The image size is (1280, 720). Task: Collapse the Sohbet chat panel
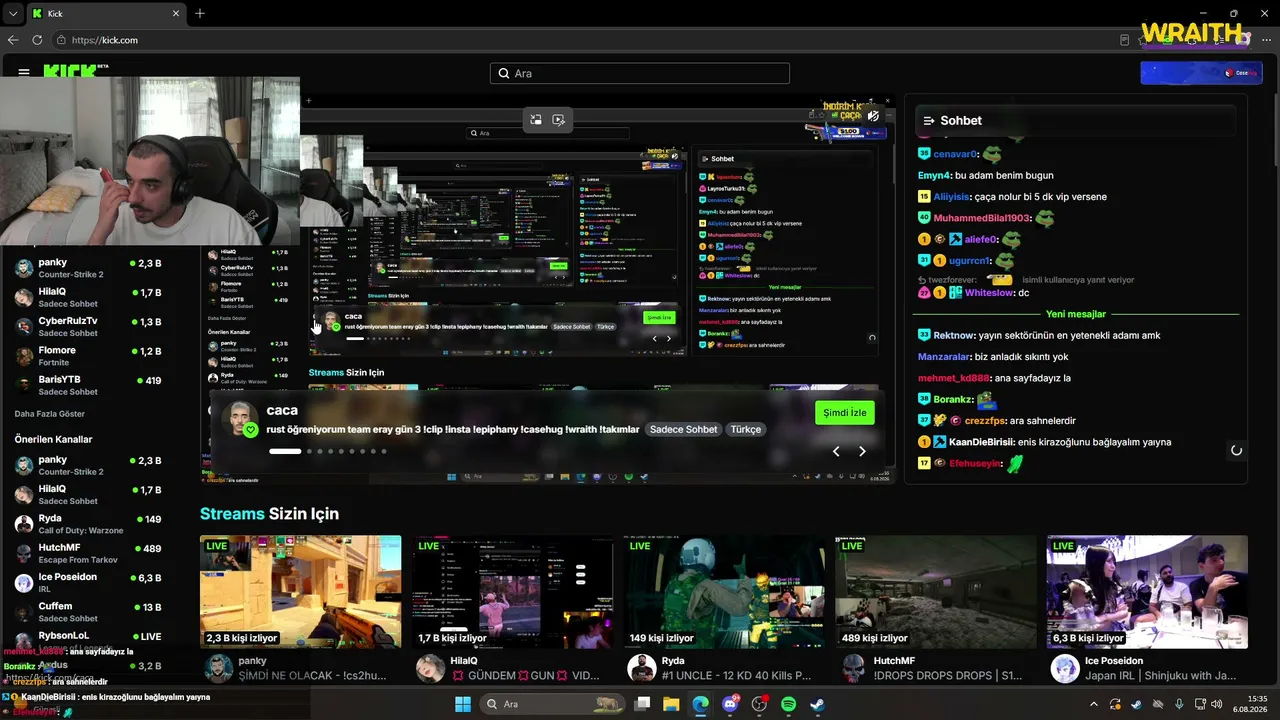click(929, 120)
